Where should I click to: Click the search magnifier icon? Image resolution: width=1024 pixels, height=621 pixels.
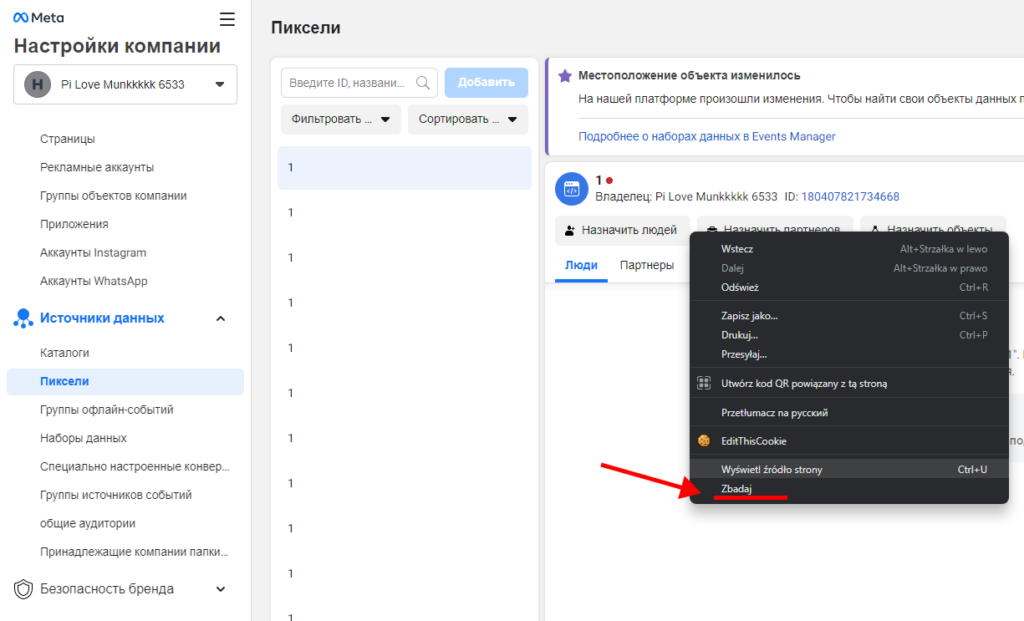point(423,83)
